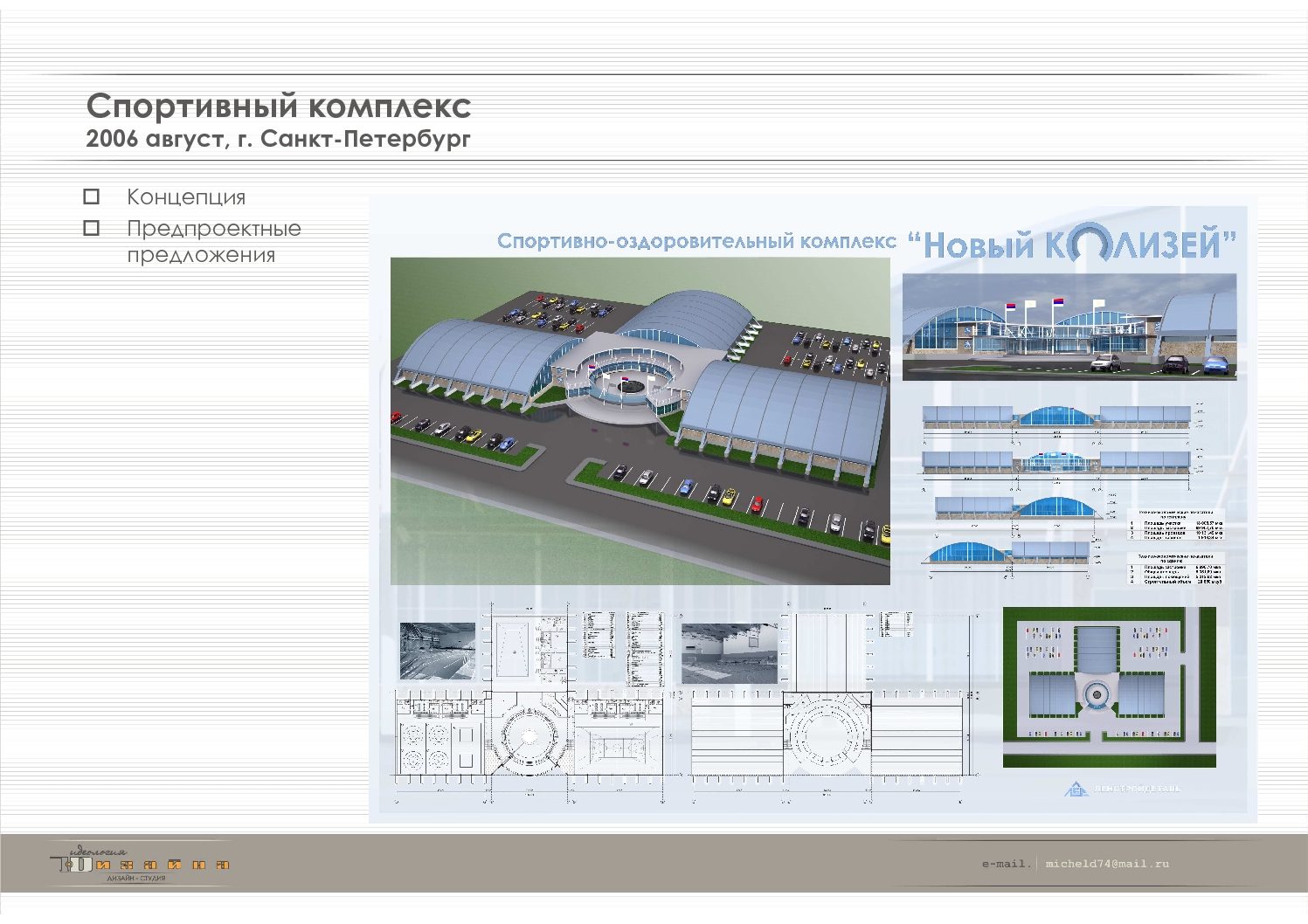Click the square bullet beside 'Предпроектные предложения'
This screenshot has width=1308, height=924.
tap(91, 228)
